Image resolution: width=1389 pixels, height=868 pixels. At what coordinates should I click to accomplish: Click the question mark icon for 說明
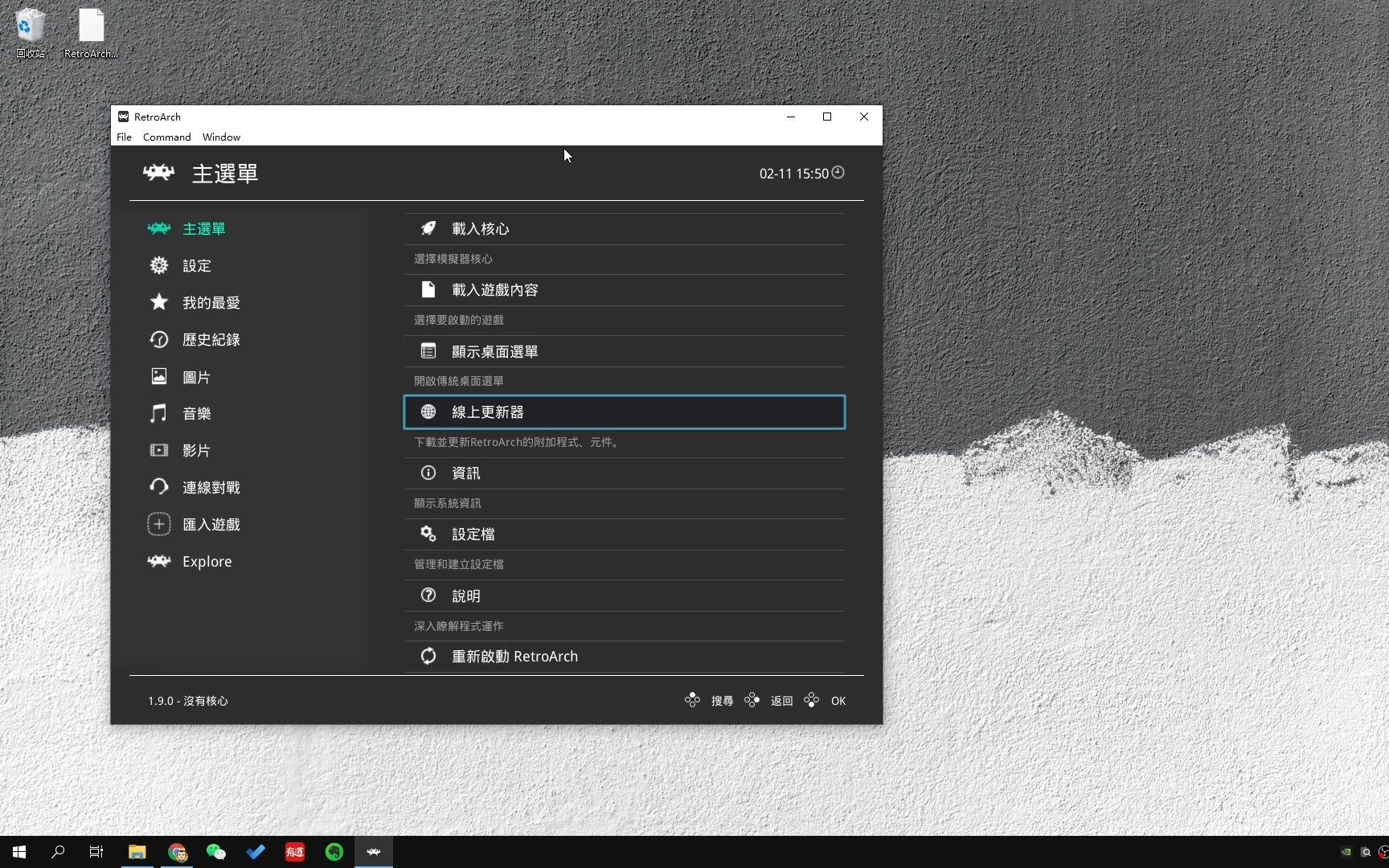tap(428, 595)
